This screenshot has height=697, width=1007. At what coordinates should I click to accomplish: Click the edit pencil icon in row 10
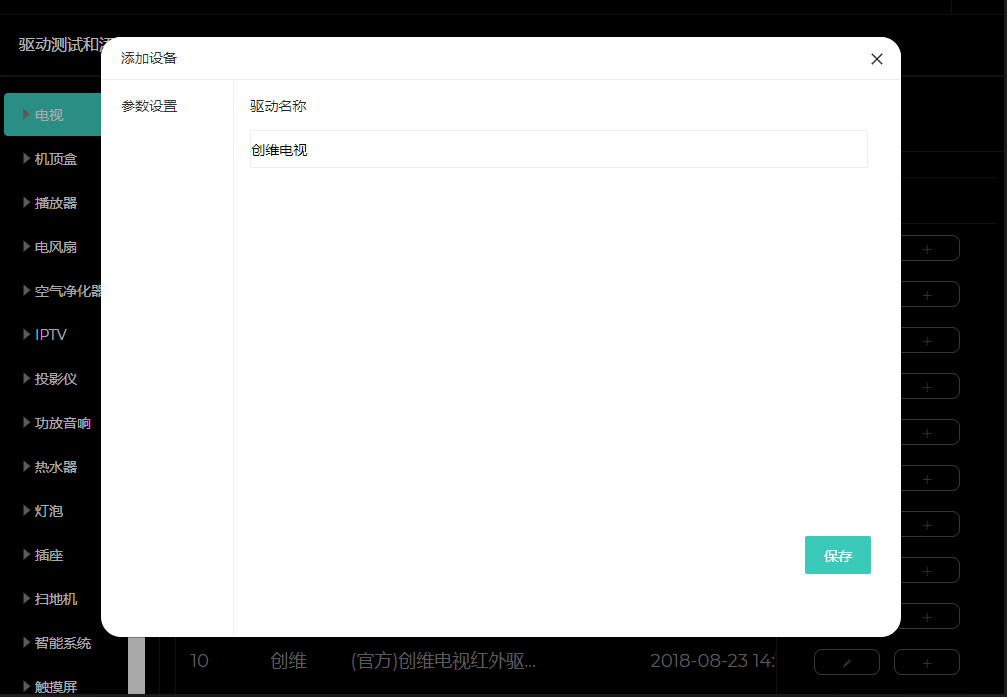(x=846, y=662)
